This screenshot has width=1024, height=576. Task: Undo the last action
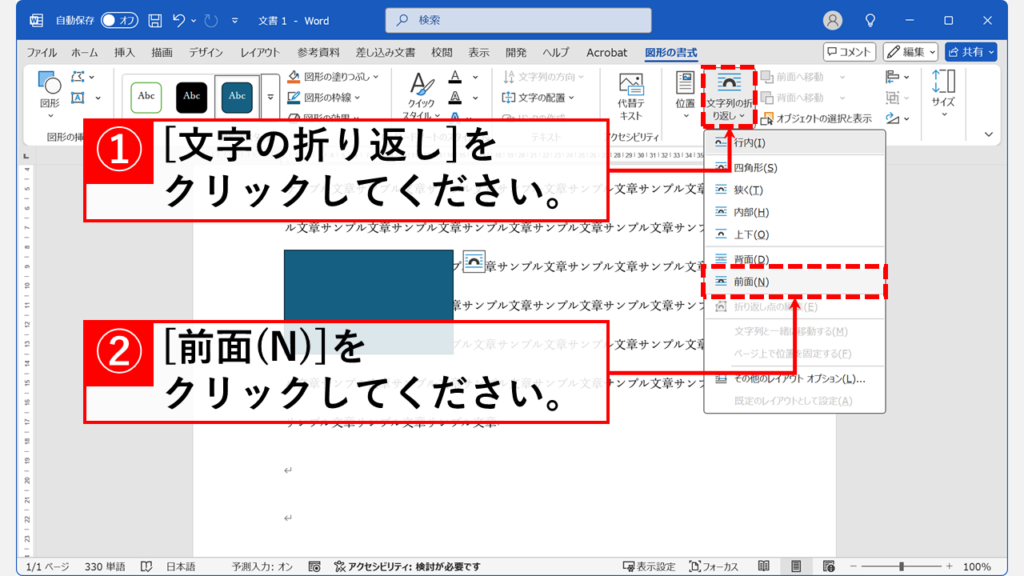pyautogui.click(x=178, y=21)
